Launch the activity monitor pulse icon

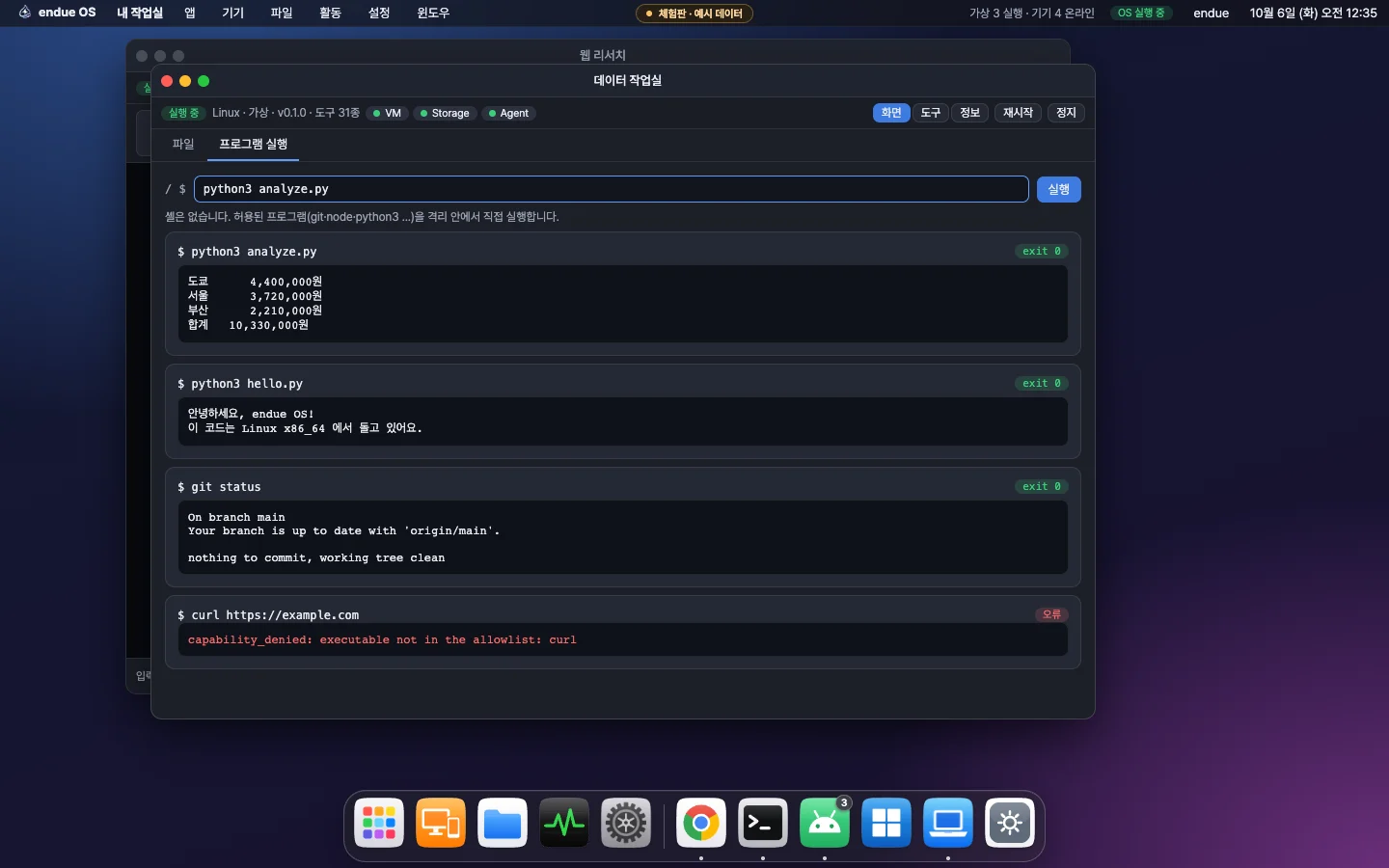tap(564, 823)
